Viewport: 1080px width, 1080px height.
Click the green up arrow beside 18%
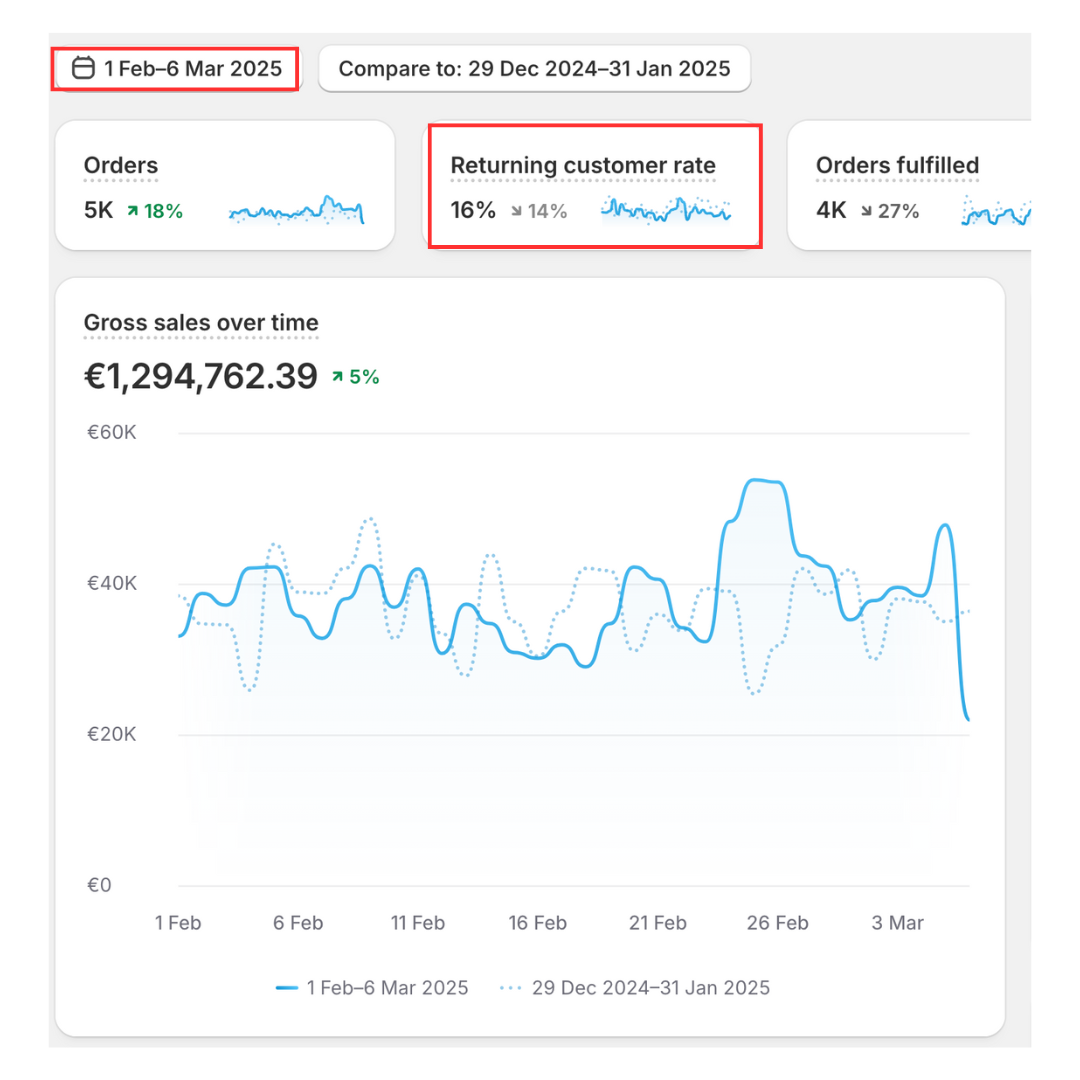[132, 212]
